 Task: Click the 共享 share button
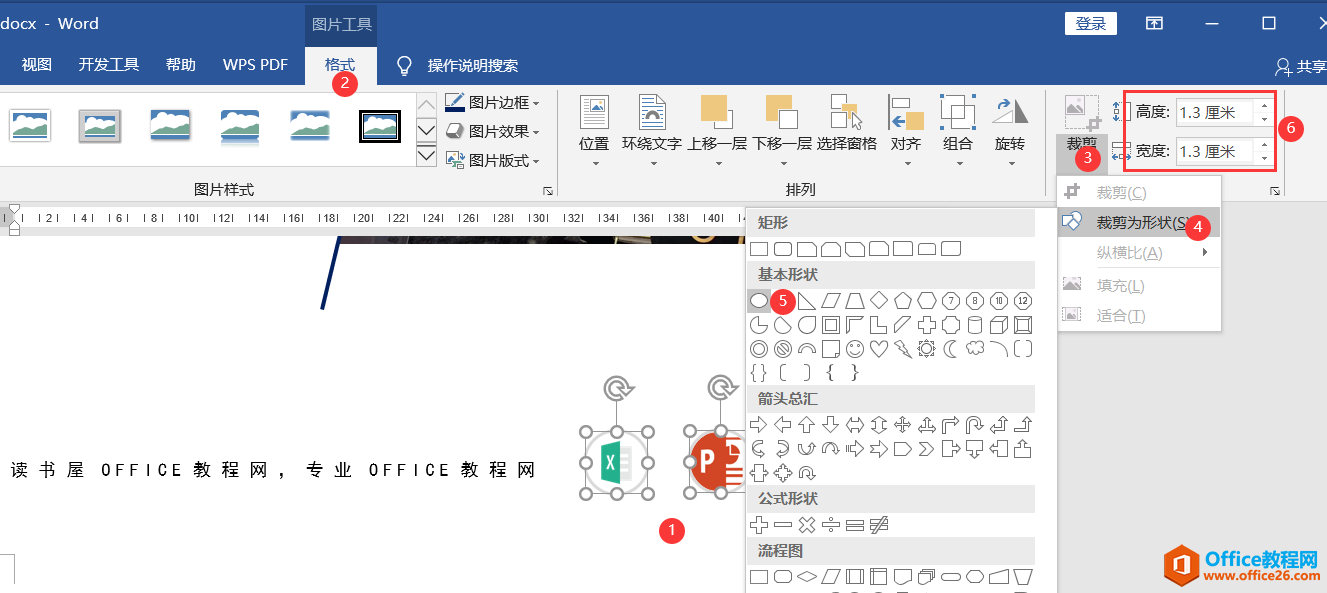pyautogui.click(x=1300, y=67)
